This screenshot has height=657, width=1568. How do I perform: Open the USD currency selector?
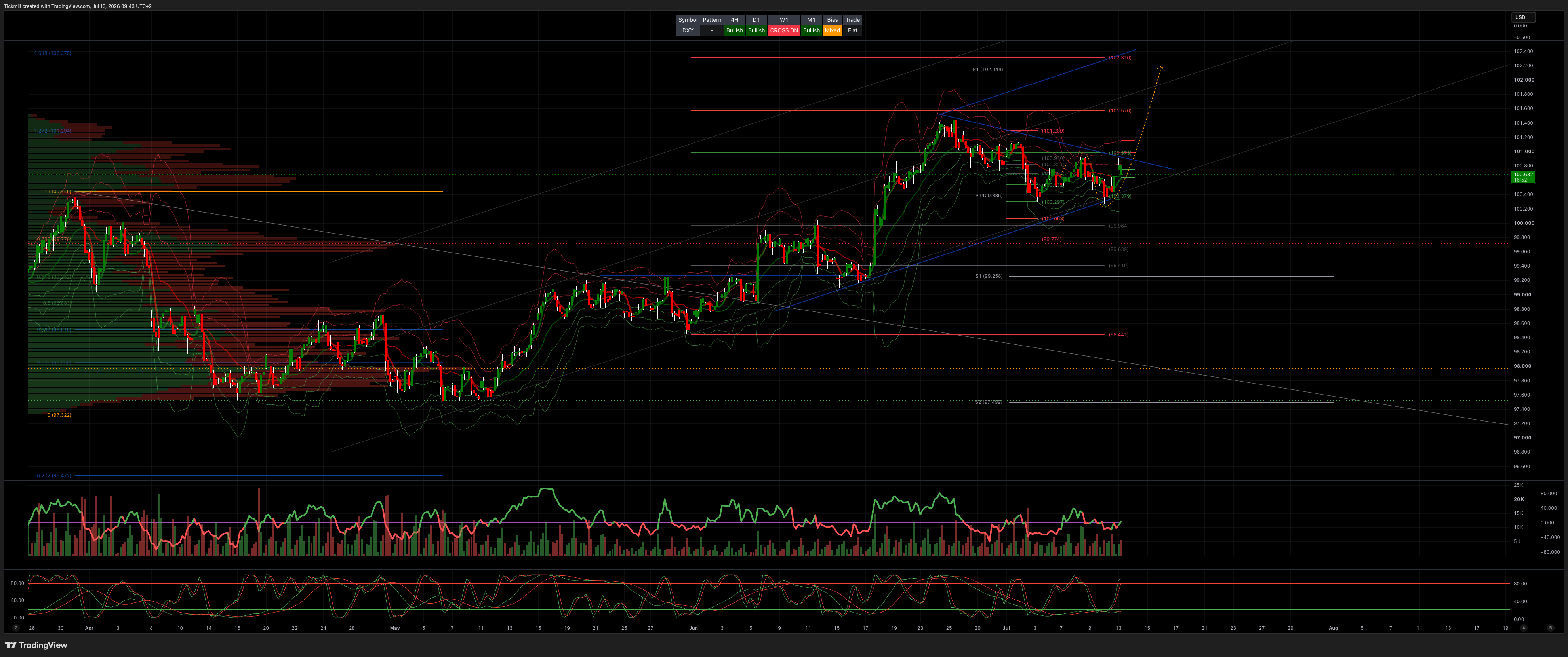coord(1523,17)
